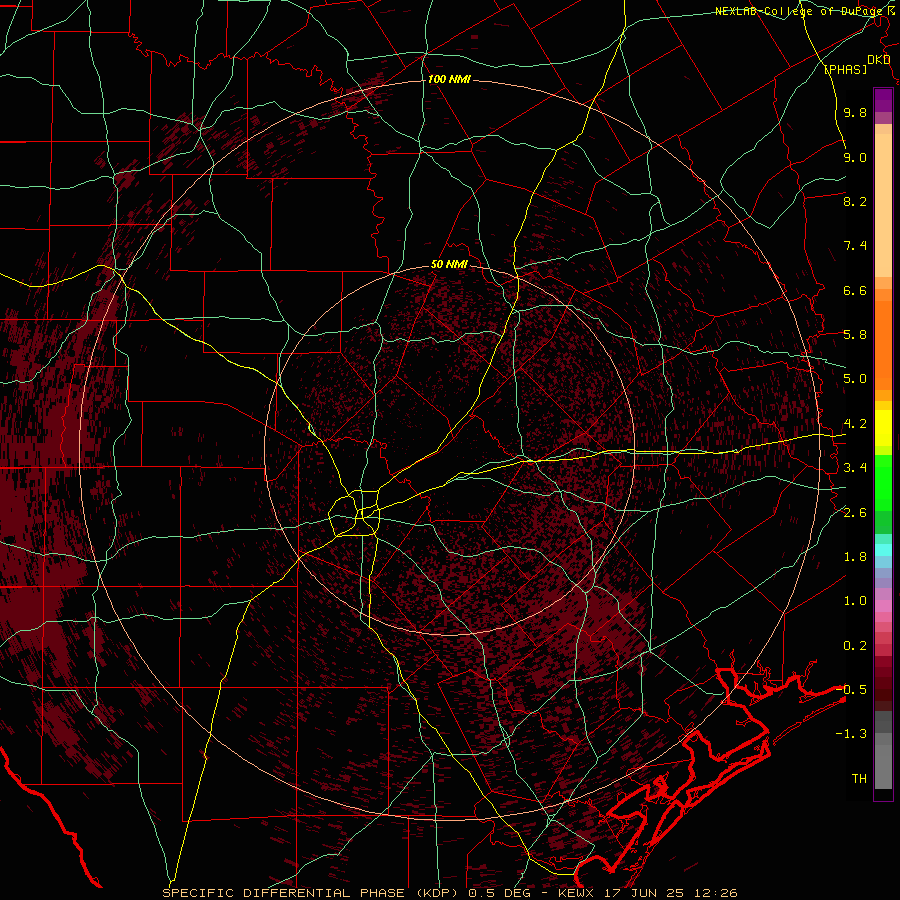Click the 3.4 value on the color scale

pos(855,468)
